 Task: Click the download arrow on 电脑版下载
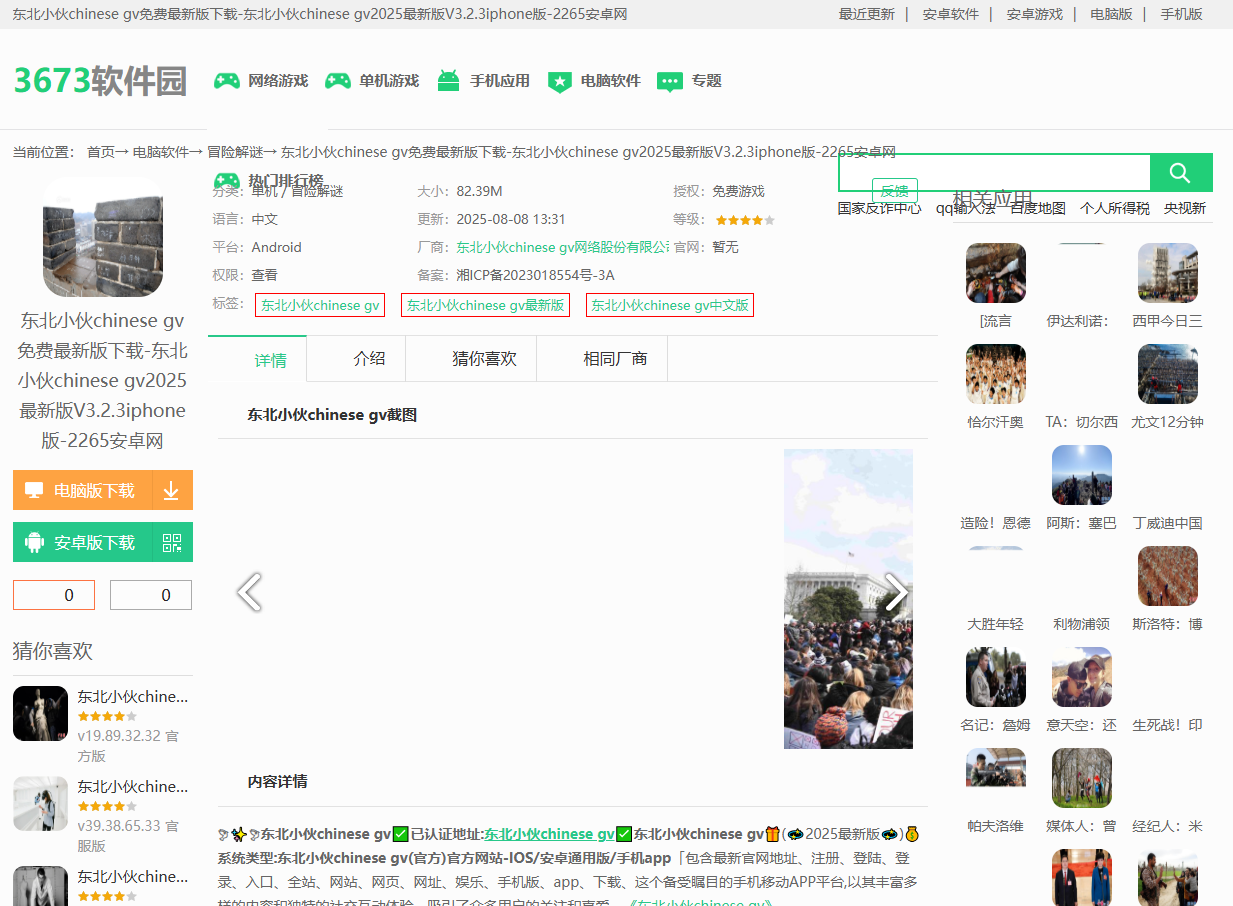click(x=171, y=490)
